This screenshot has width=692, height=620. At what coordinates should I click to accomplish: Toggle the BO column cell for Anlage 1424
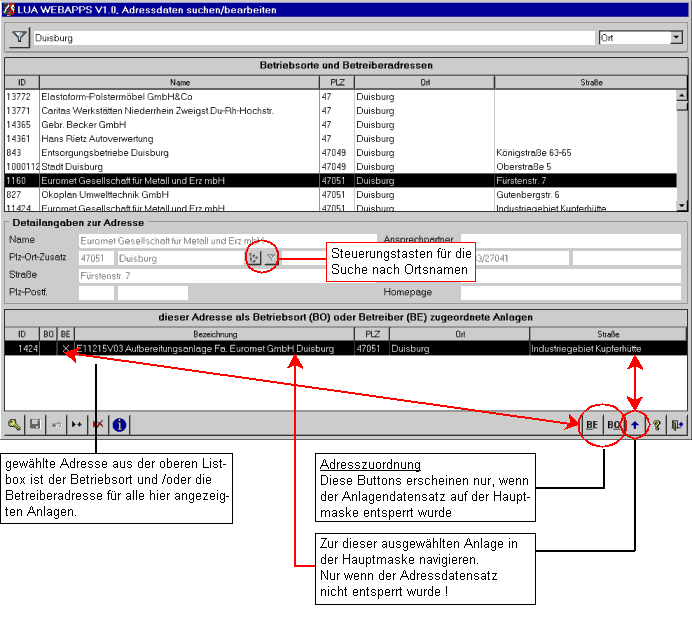(x=48, y=348)
